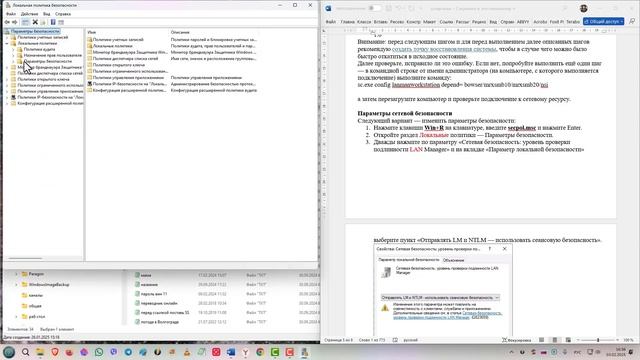Image resolution: width=640 pixels, height=360 pixels.
Task: Click the 100% zoom level in Word
Action: click(628, 340)
